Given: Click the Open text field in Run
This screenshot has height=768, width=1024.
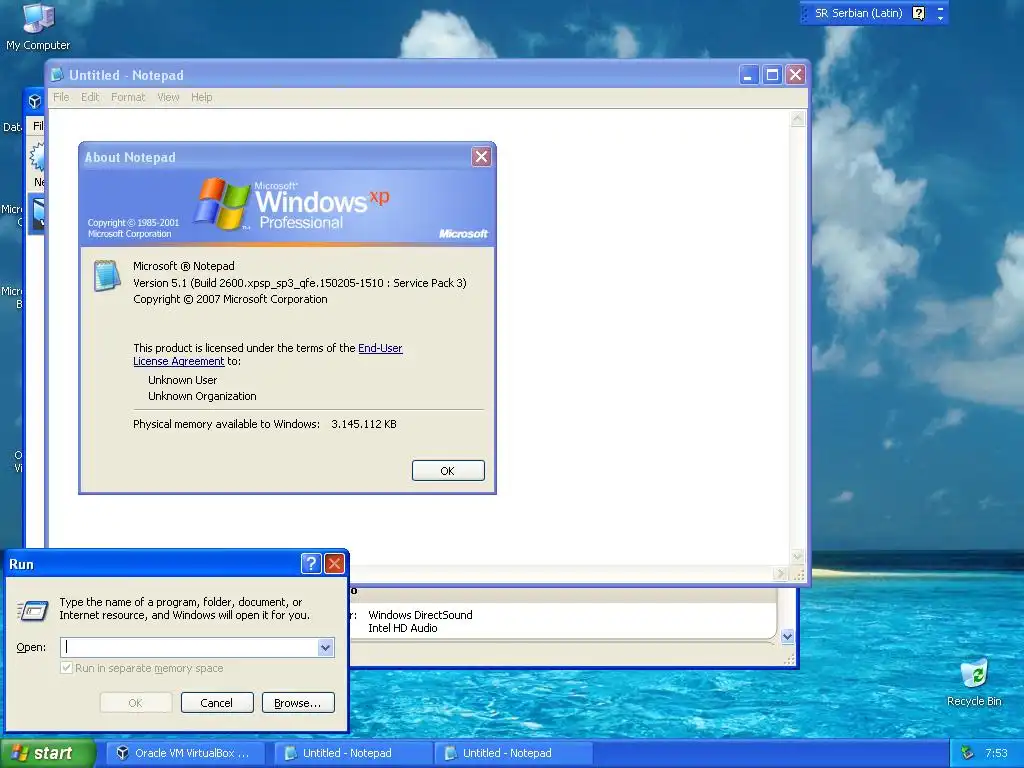Looking at the screenshot, I should tap(189, 647).
